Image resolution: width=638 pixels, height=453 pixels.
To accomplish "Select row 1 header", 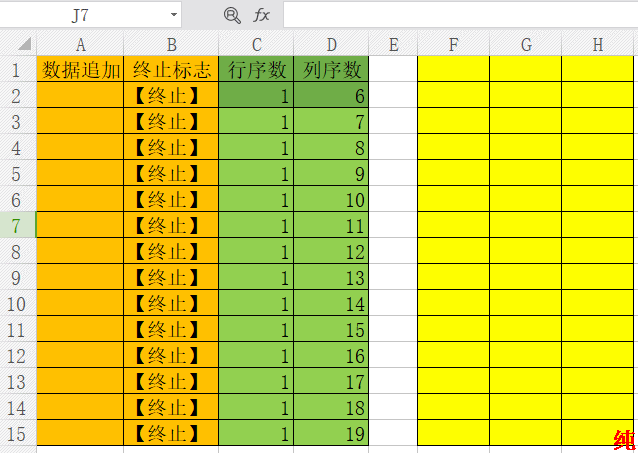I will pos(18,69).
